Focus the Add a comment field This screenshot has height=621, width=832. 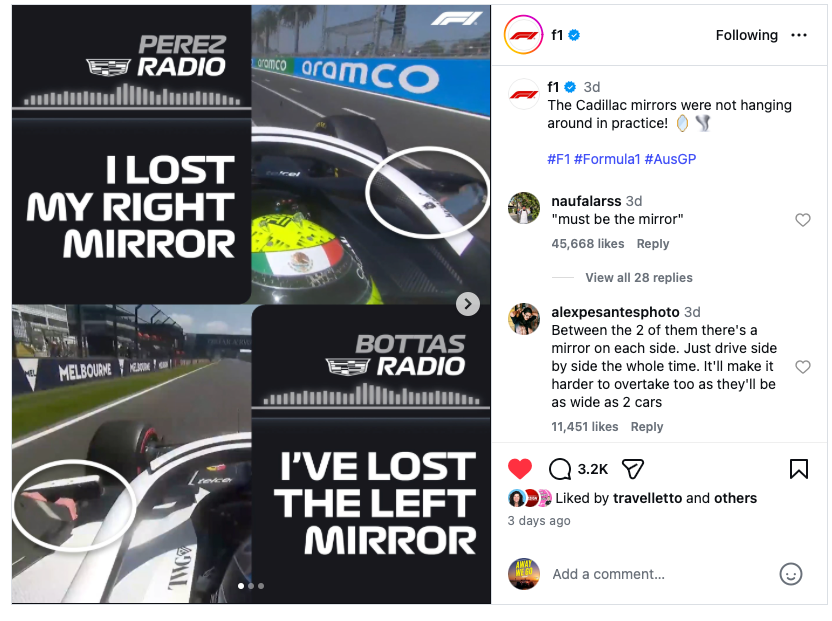(x=658, y=574)
